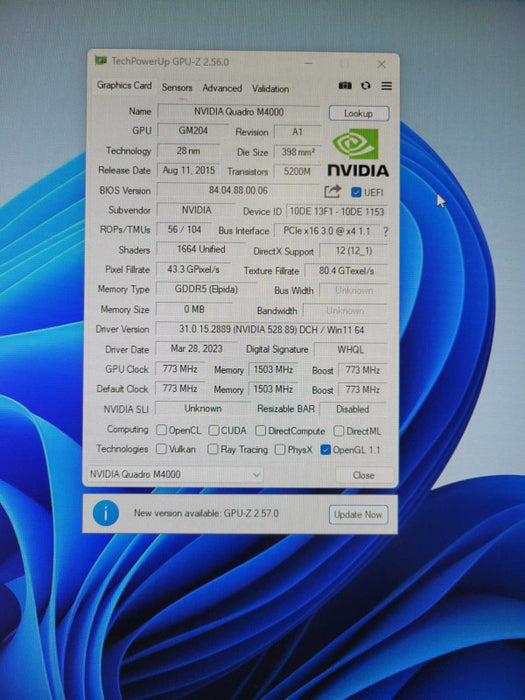Click the NVIDIA SLI value Unknown

tap(203, 408)
